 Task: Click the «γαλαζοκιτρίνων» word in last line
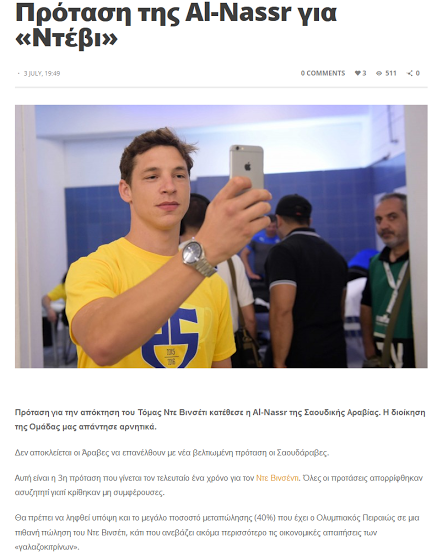click(47, 547)
